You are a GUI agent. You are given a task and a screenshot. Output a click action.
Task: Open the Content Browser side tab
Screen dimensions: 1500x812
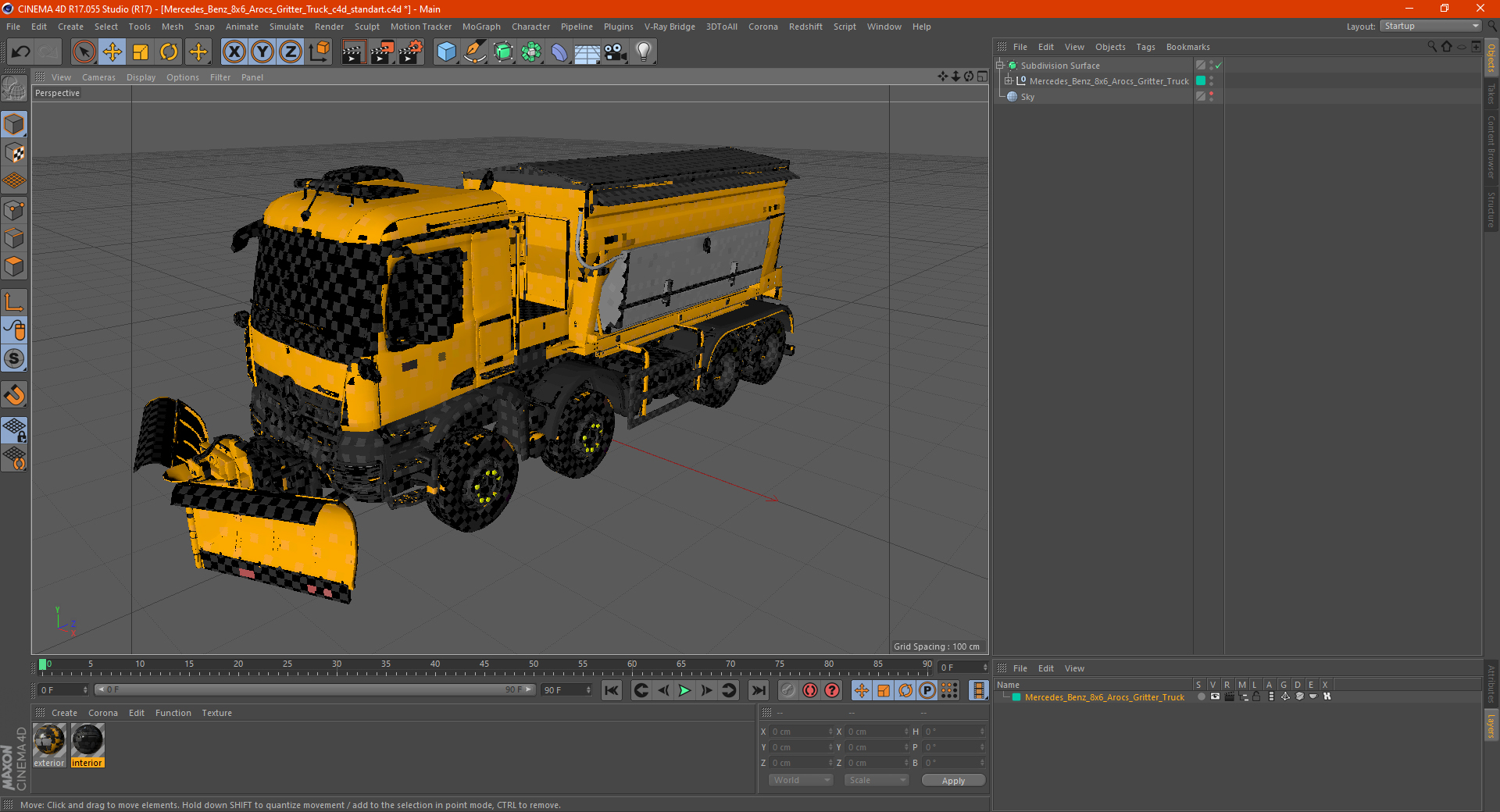(x=1491, y=148)
